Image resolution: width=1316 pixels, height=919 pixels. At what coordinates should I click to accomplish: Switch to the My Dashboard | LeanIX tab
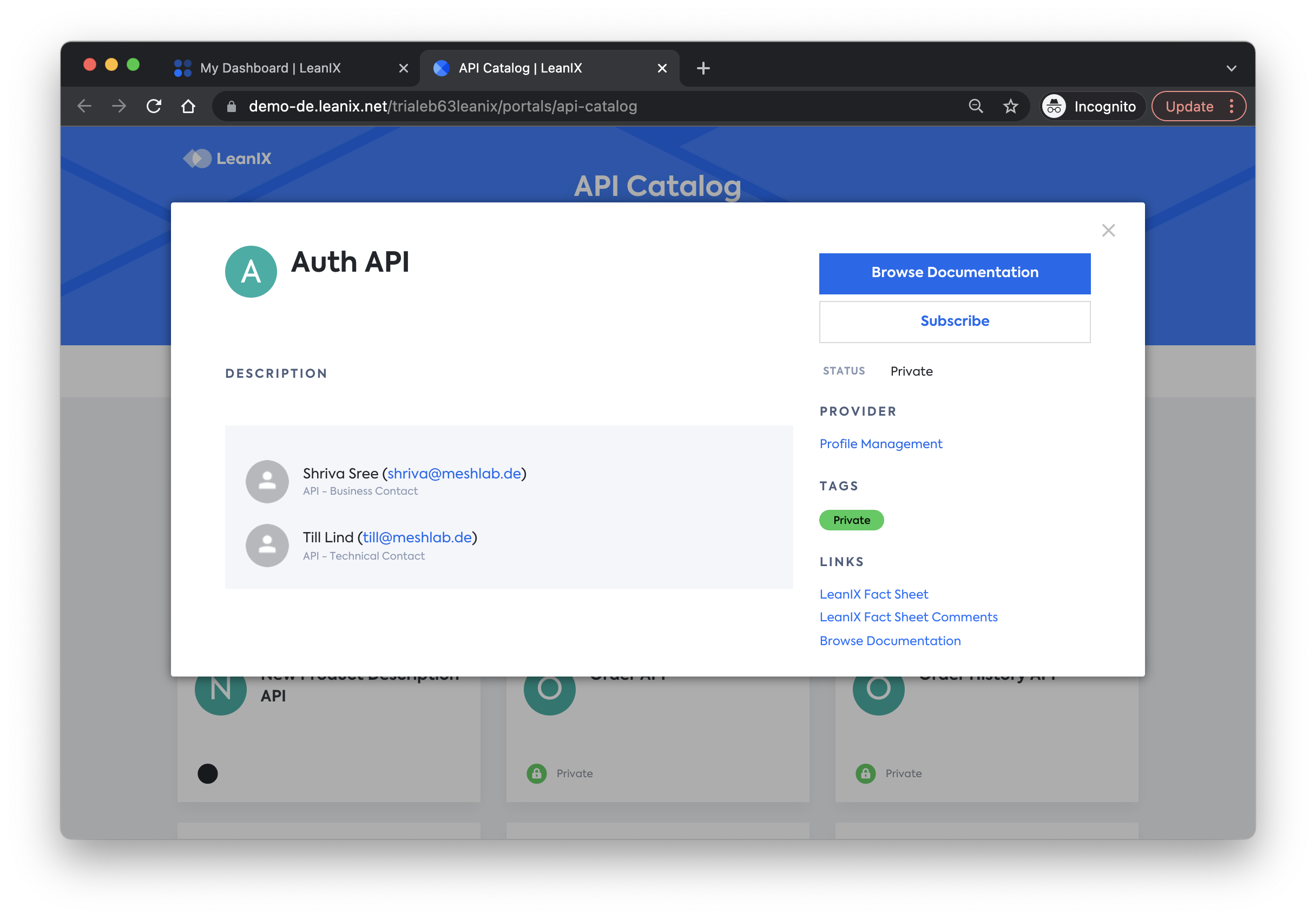271,68
